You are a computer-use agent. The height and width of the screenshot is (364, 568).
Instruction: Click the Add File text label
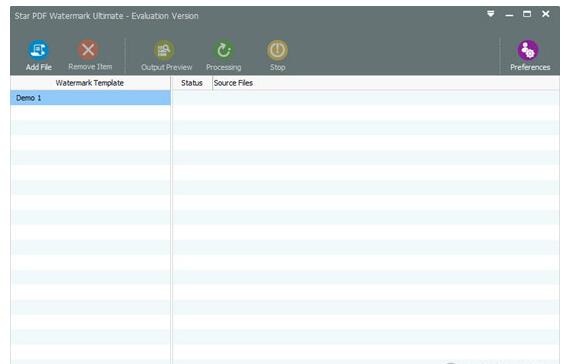click(38, 67)
